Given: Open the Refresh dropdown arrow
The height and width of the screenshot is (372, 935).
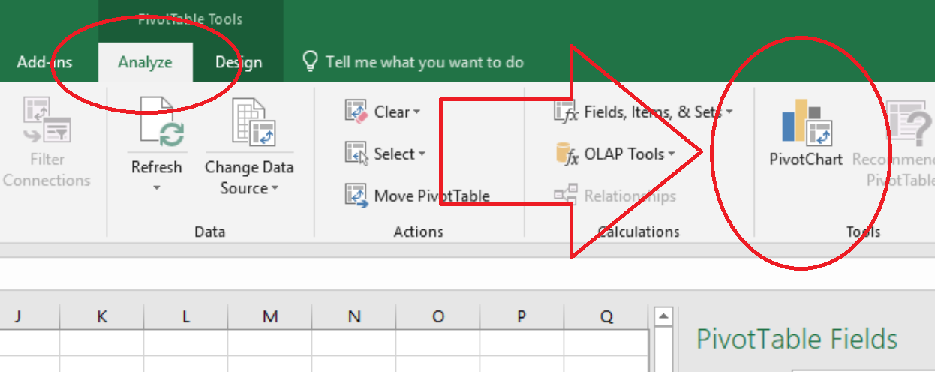Looking at the screenshot, I should click(x=157, y=188).
